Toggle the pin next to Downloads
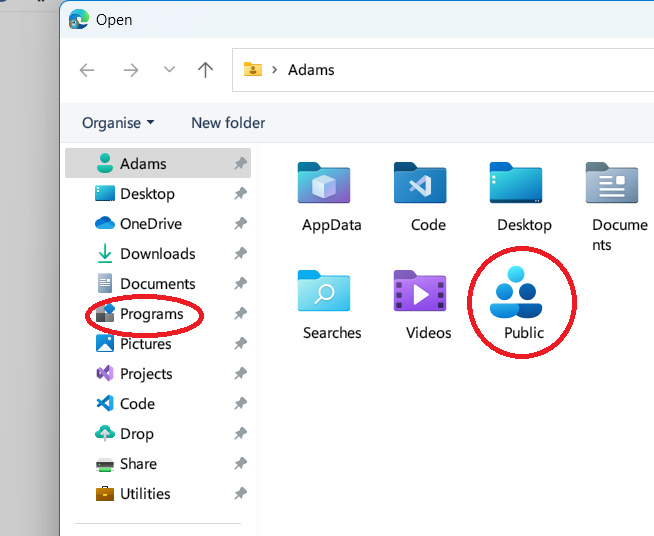Viewport: 654px width, 536px height. pos(240,254)
